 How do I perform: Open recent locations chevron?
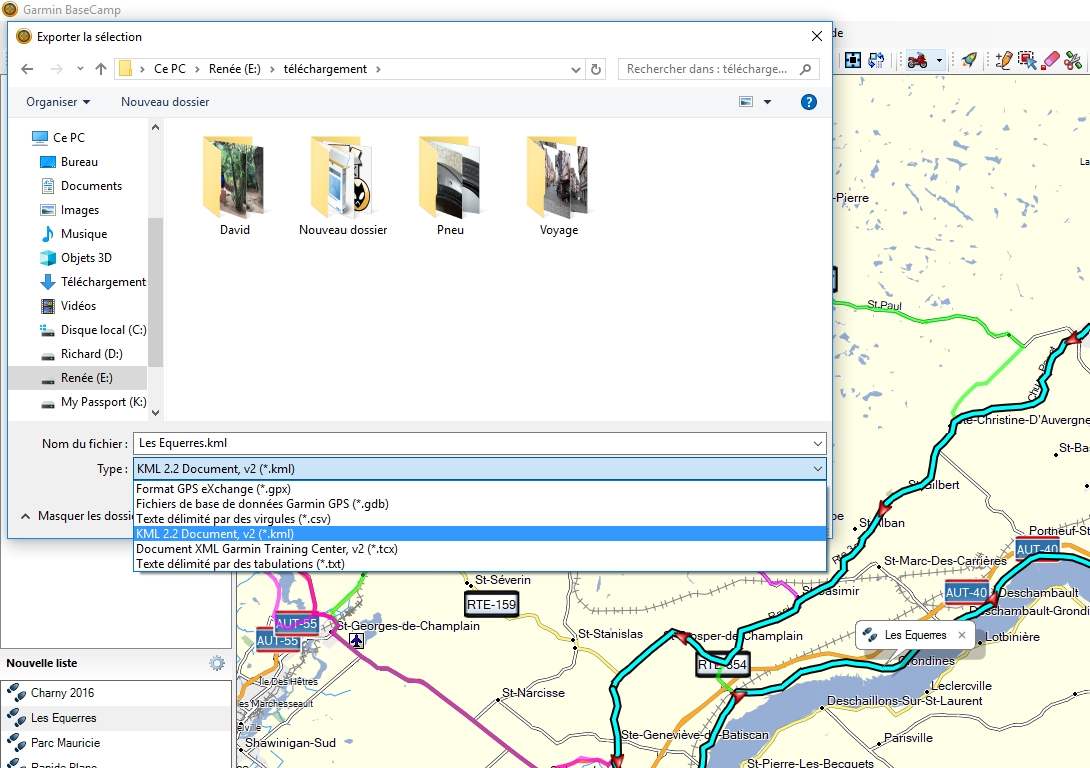pos(80,69)
